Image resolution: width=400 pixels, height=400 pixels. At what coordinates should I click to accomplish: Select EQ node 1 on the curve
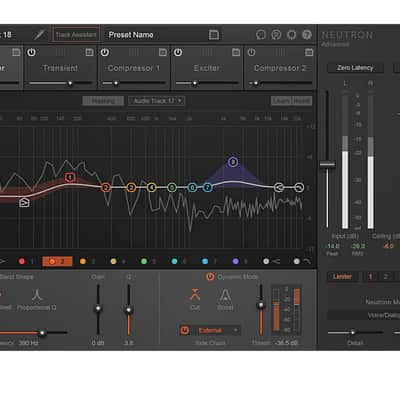(x=70, y=177)
